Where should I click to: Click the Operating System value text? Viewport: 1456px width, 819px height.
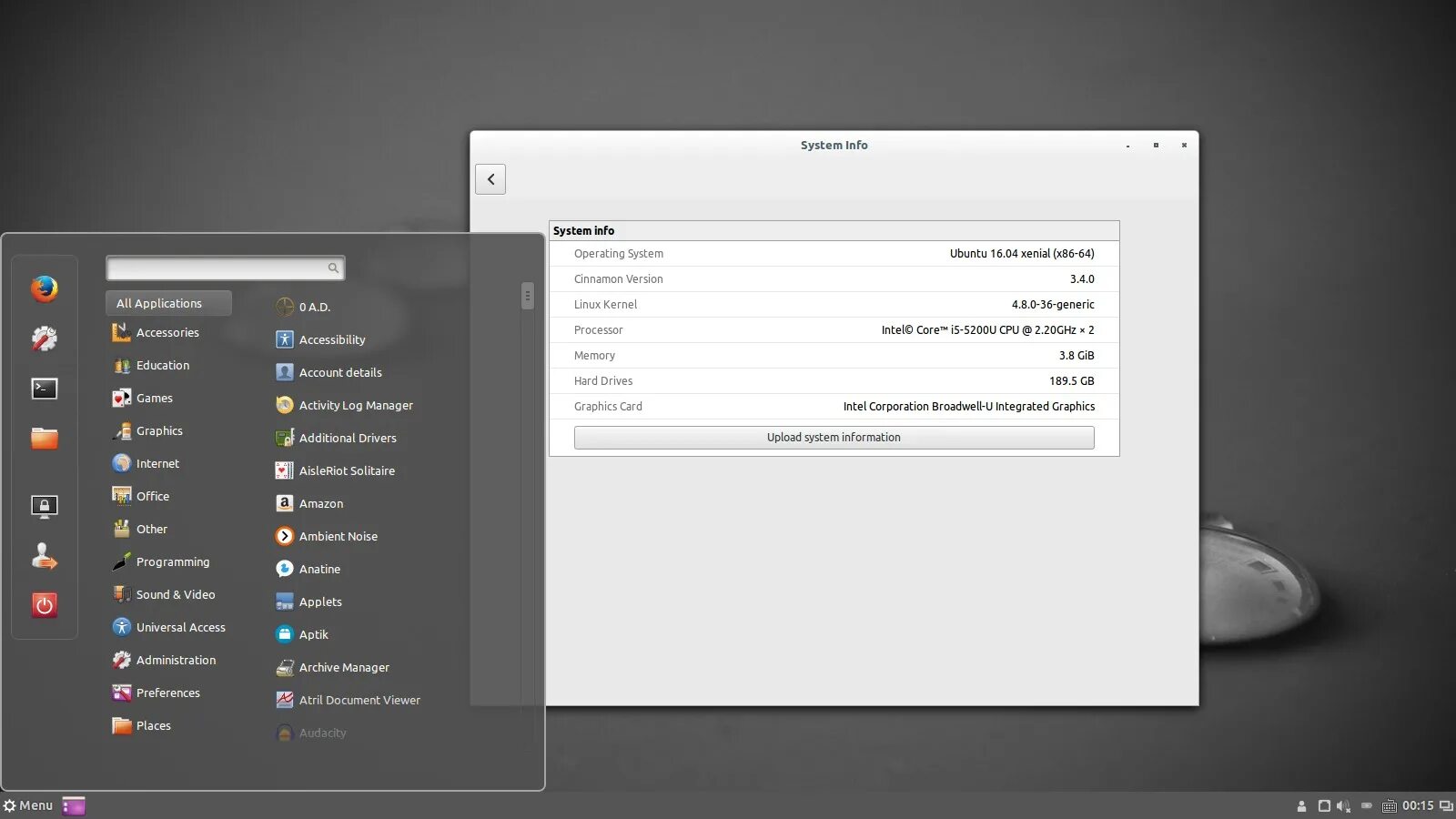pyautogui.click(x=1022, y=254)
